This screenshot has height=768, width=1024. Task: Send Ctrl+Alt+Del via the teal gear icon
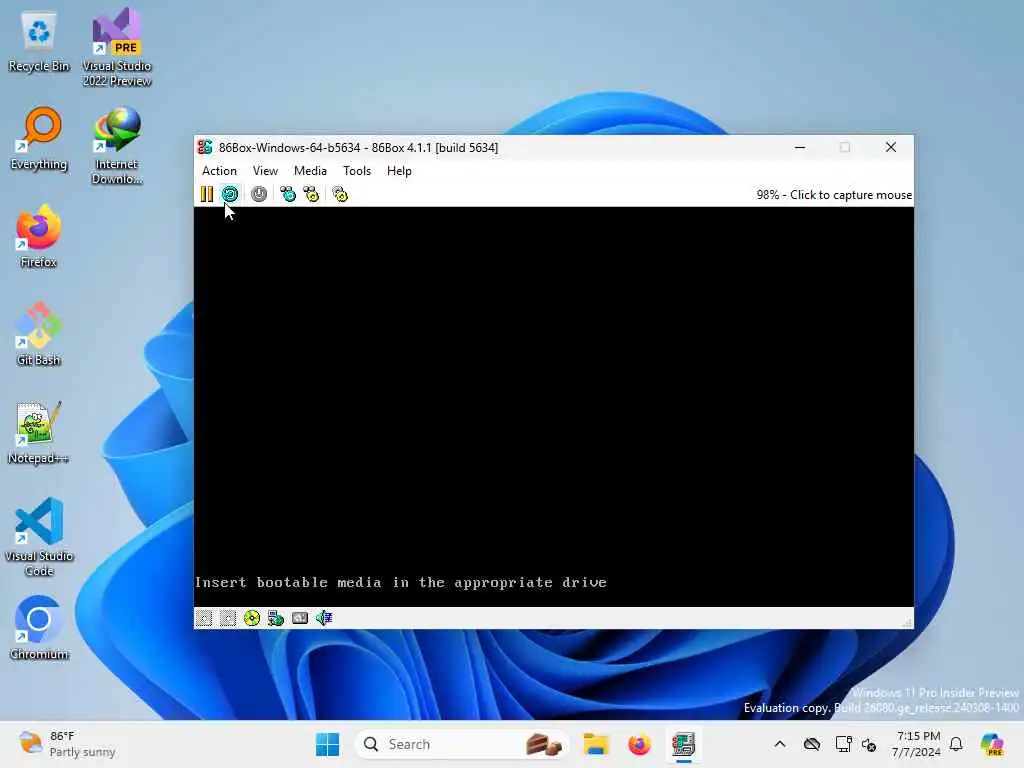(x=288, y=194)
